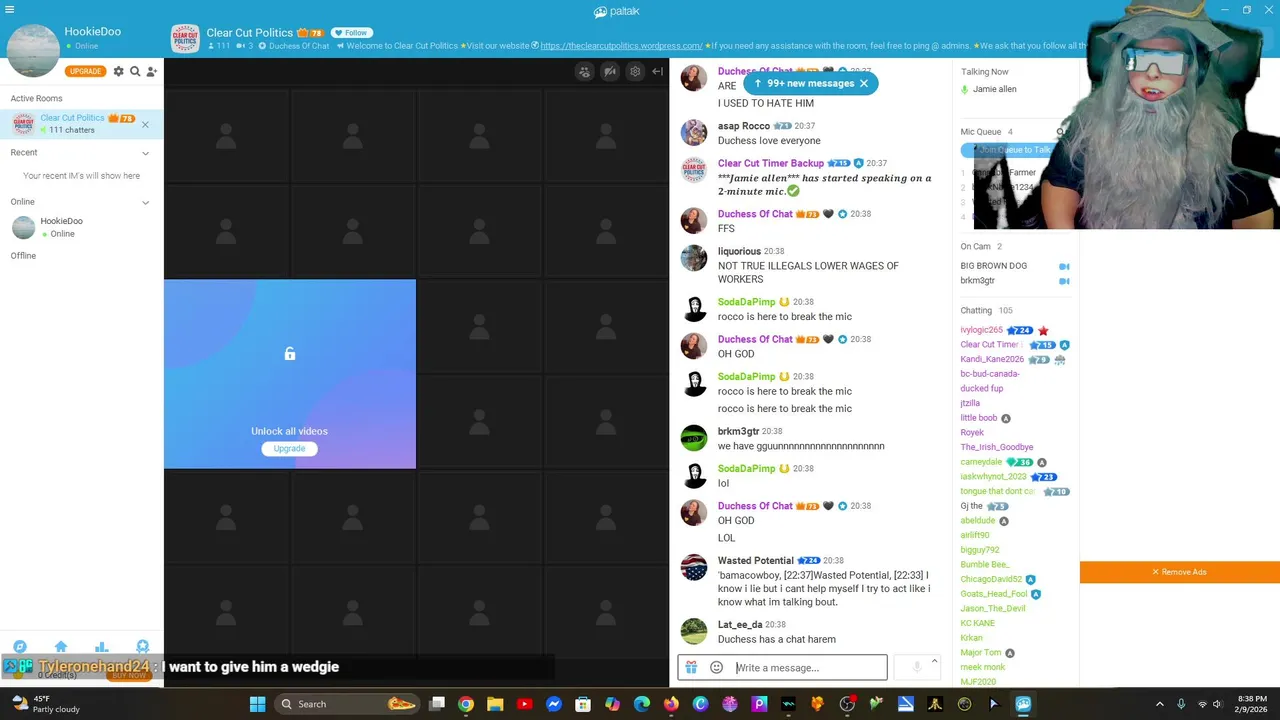Screen dimensions: 1280x720
Task: Show hidden system tray icons
Action: point(1160,704)
